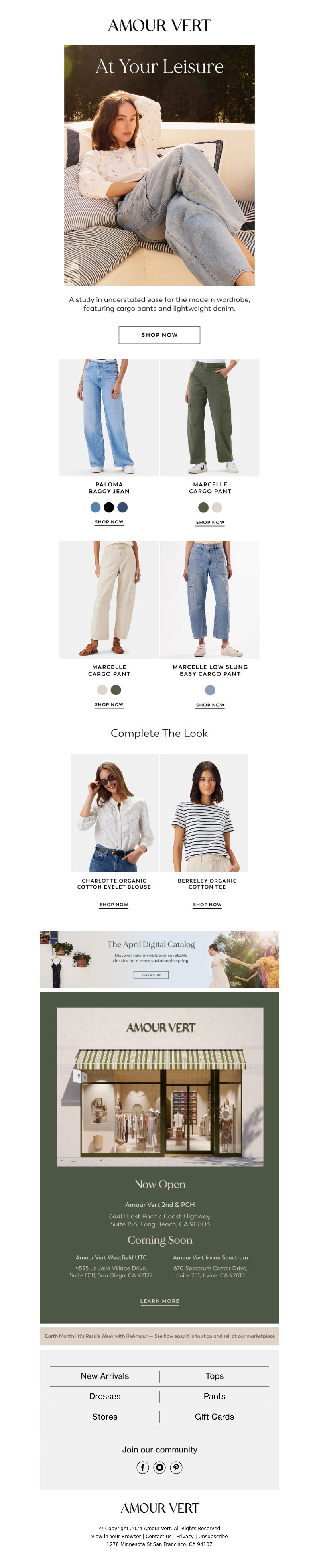
Task: Go to the Dresses footer menu item
Action: pyautogui.click(x=105, y=1396)
